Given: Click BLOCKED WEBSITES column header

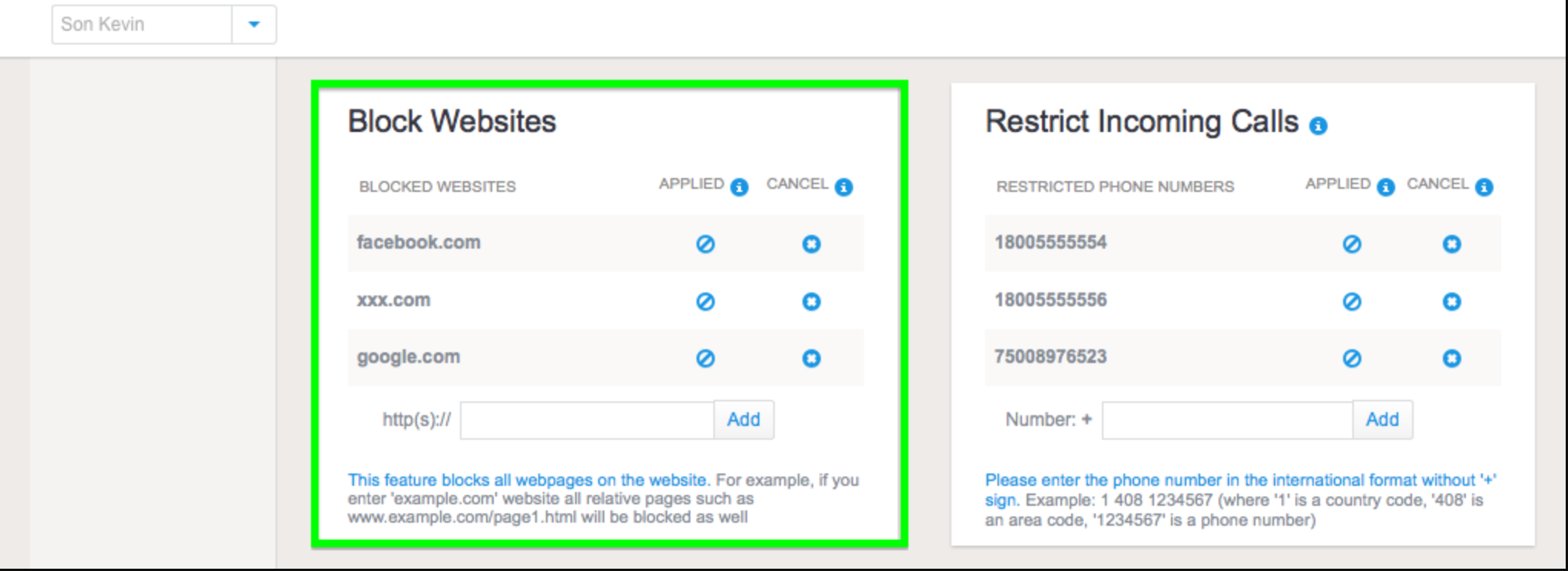Looking at the screenshot, I should point(438,186).
